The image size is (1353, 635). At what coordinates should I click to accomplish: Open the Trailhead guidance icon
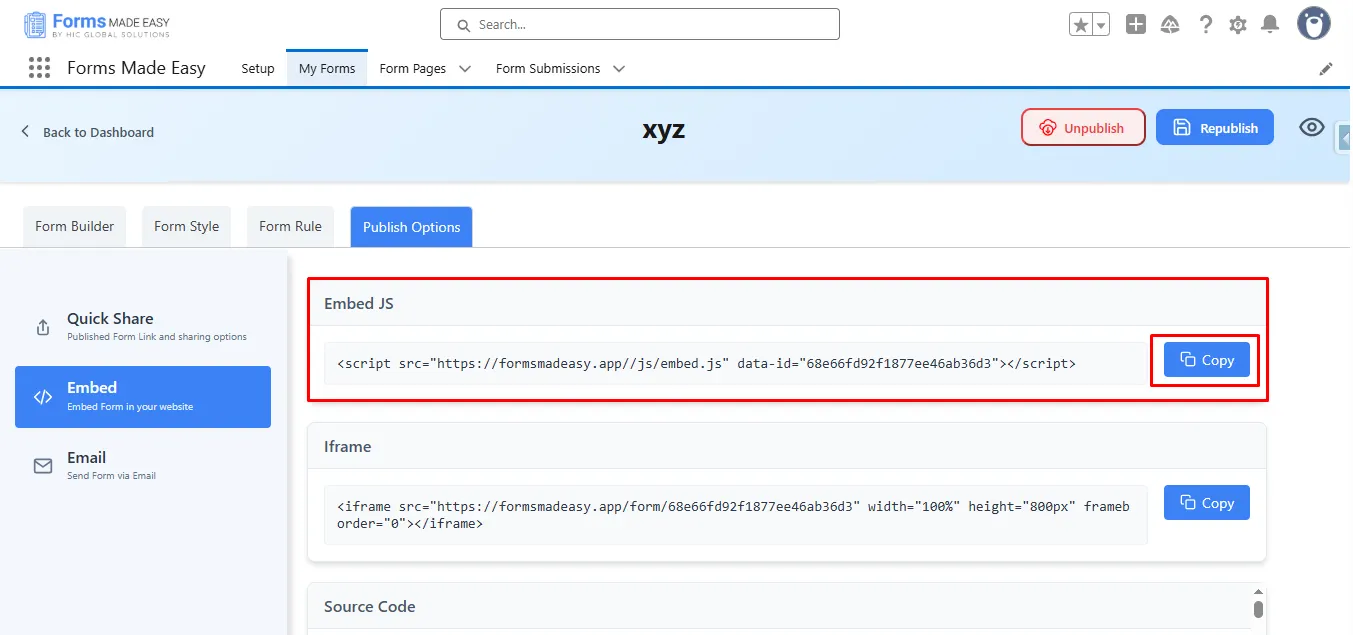(x=1170, y=25)
